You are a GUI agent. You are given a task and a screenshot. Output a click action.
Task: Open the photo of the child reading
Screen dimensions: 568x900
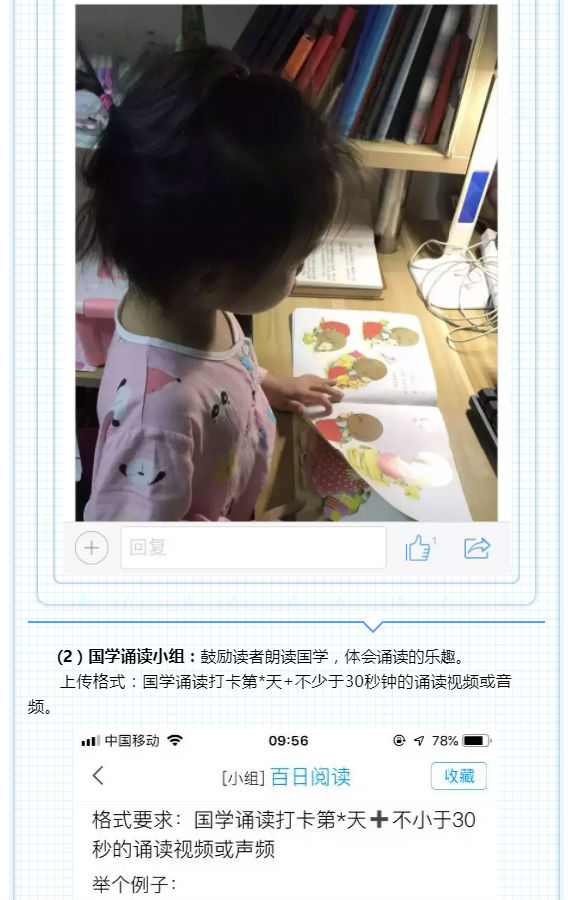tap(286, 263)
